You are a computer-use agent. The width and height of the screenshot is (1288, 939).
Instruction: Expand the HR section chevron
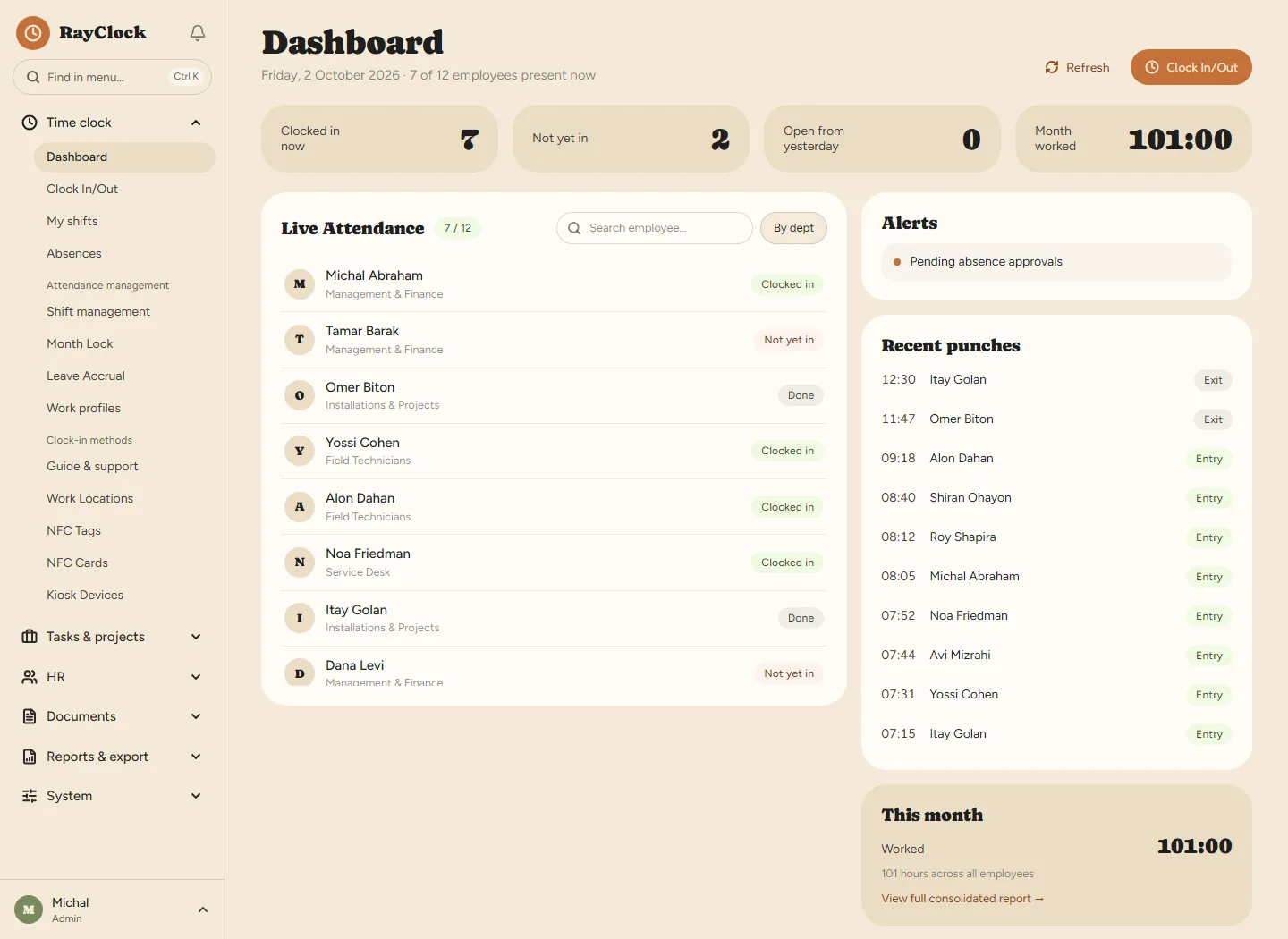[x=196, y=677]
